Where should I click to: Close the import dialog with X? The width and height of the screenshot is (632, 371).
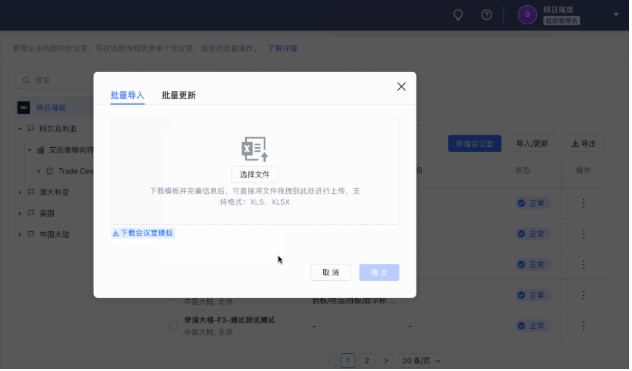tap(402, 87)
